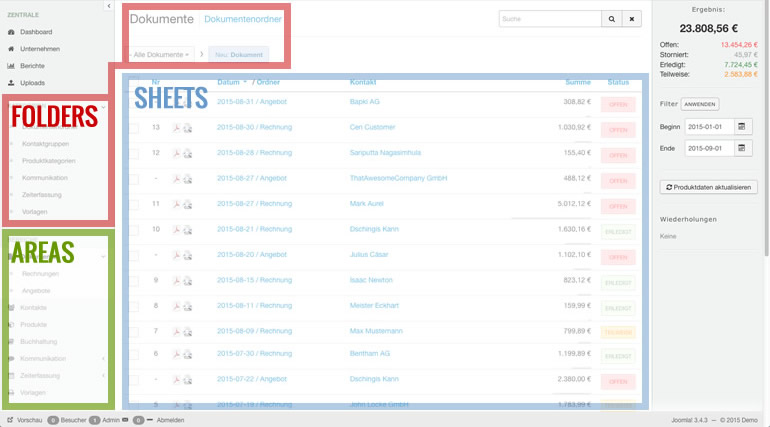Open Kontaktgruppen in the sidebar
This screenshot has width=770, height=427.
45,144
